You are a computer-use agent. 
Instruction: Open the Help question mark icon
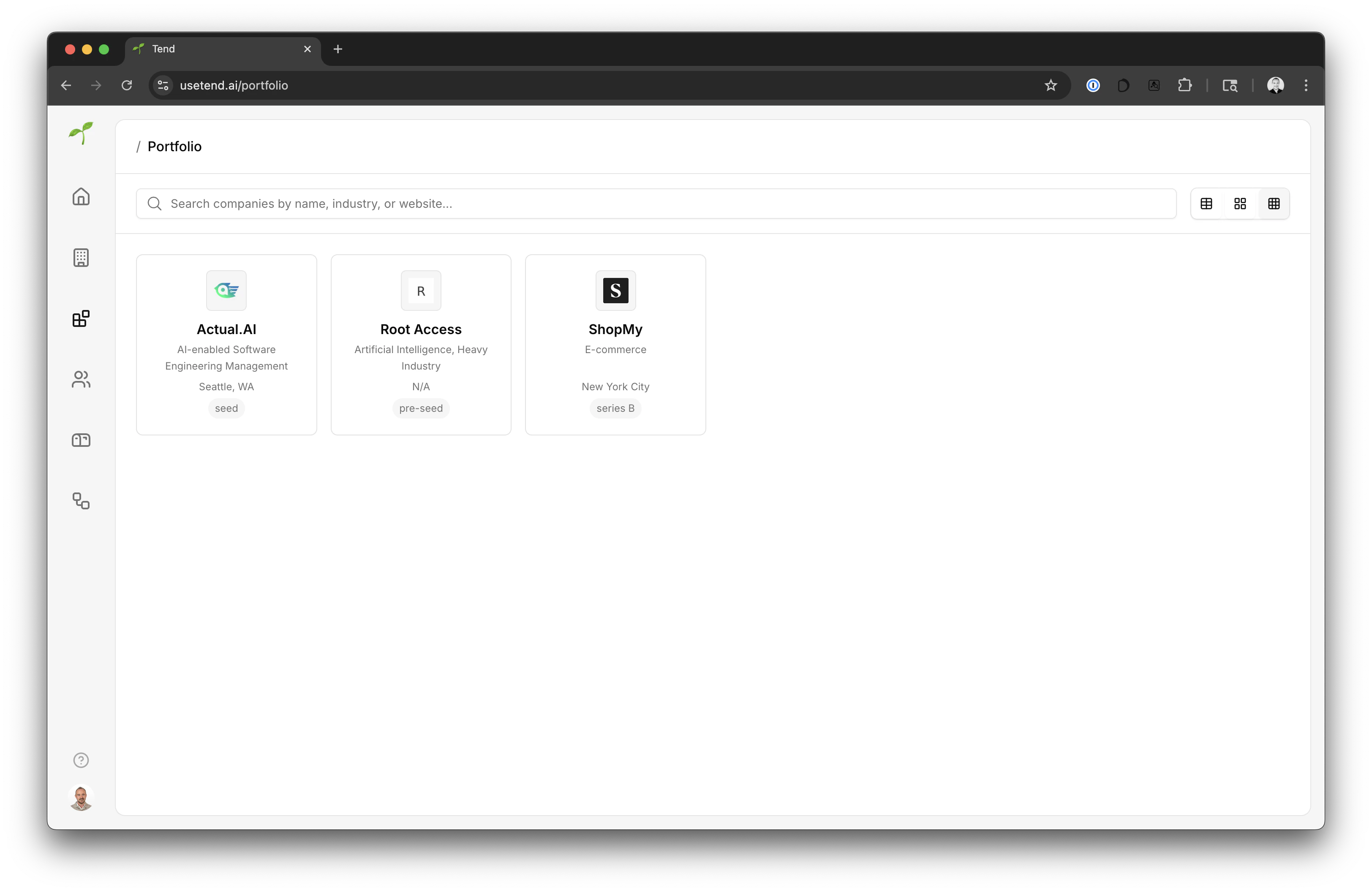81,760
